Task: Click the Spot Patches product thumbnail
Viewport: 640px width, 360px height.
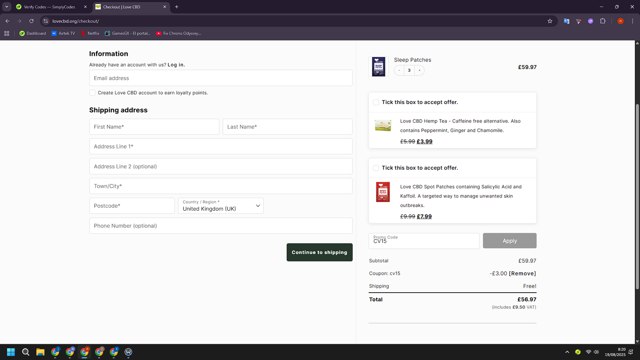Action: (x=383, y=192)
